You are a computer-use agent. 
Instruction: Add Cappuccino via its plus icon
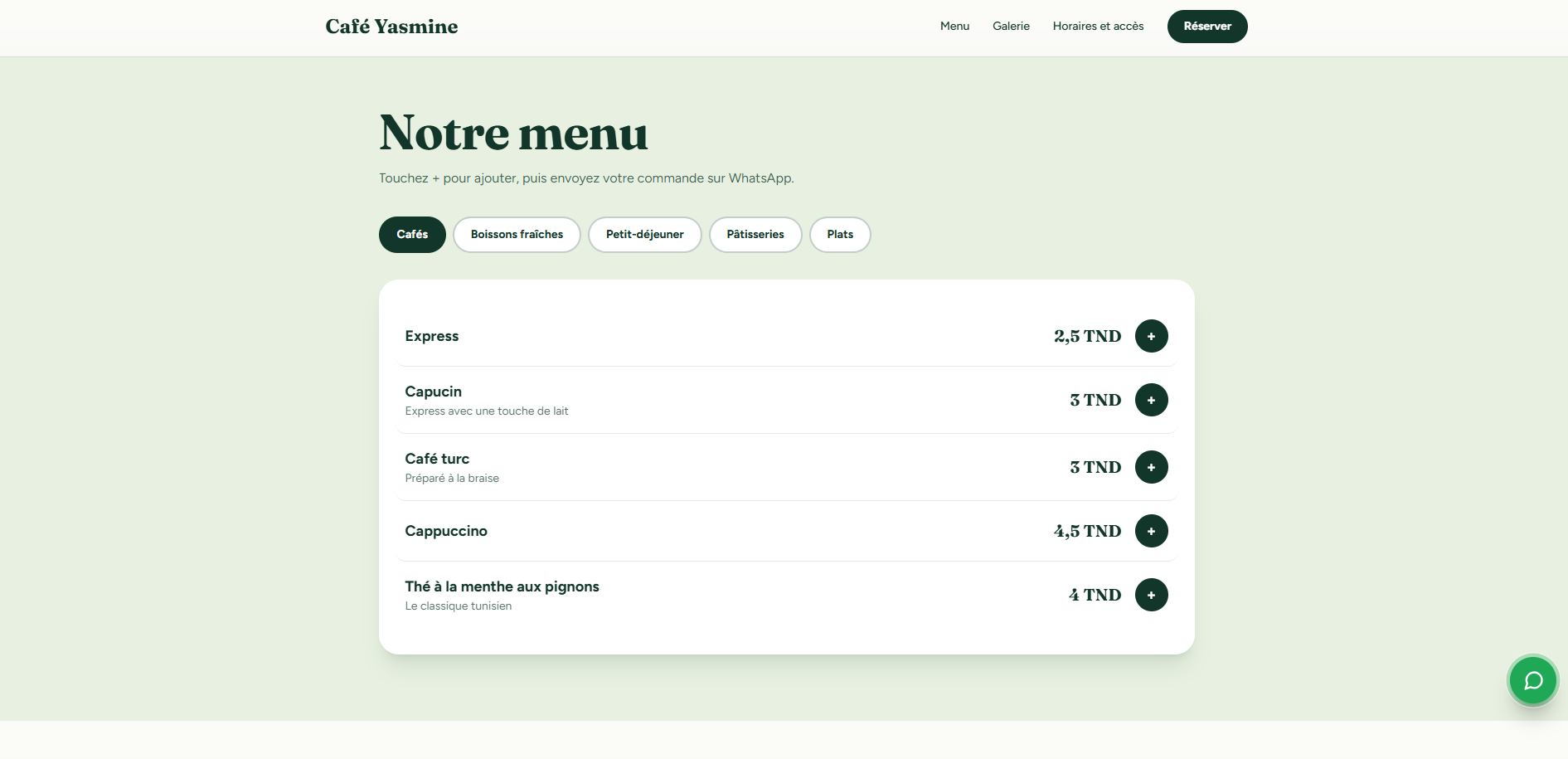1151,531
